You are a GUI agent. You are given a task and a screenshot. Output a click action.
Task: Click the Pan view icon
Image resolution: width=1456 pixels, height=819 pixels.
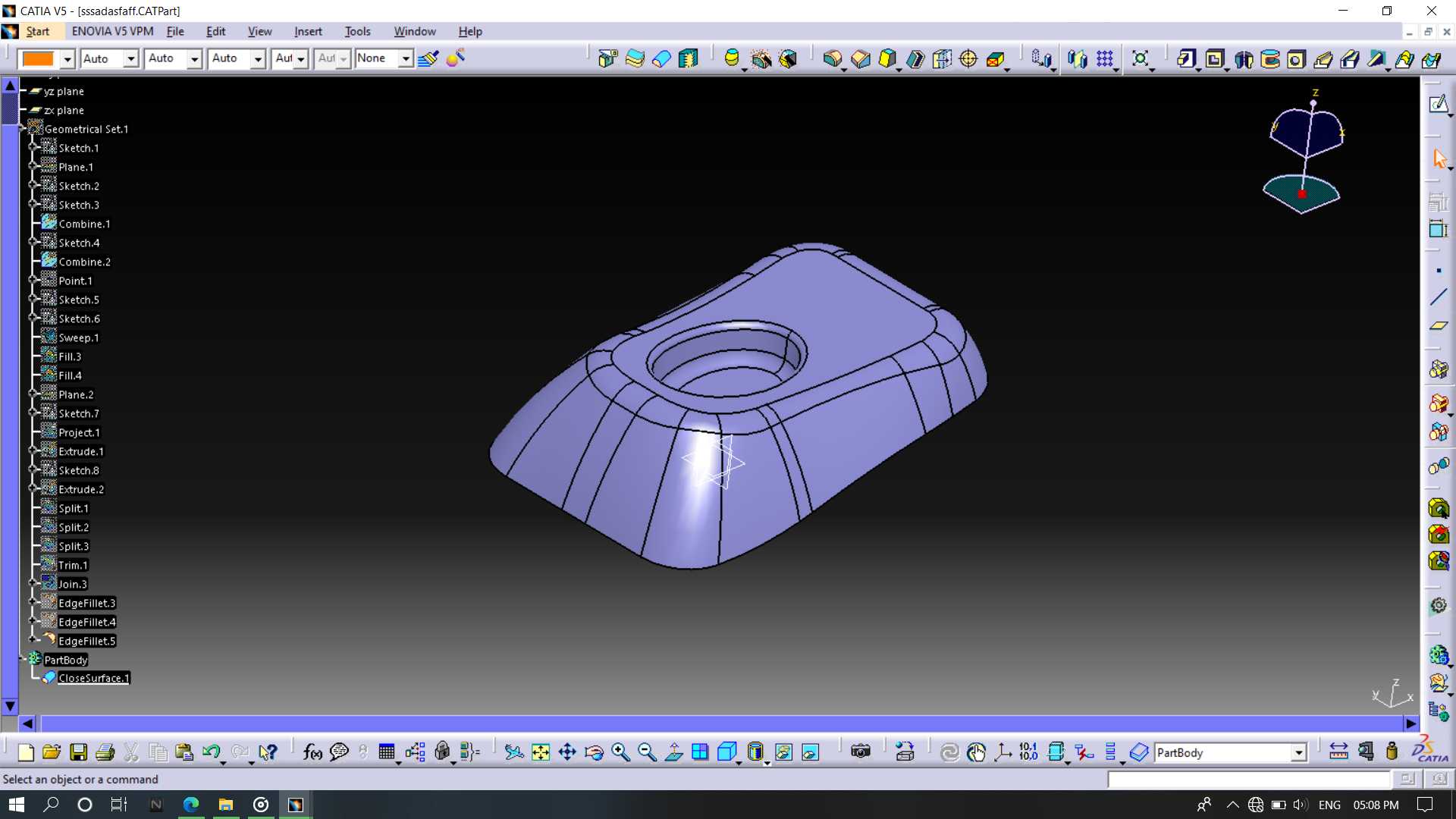click(567, 752)
